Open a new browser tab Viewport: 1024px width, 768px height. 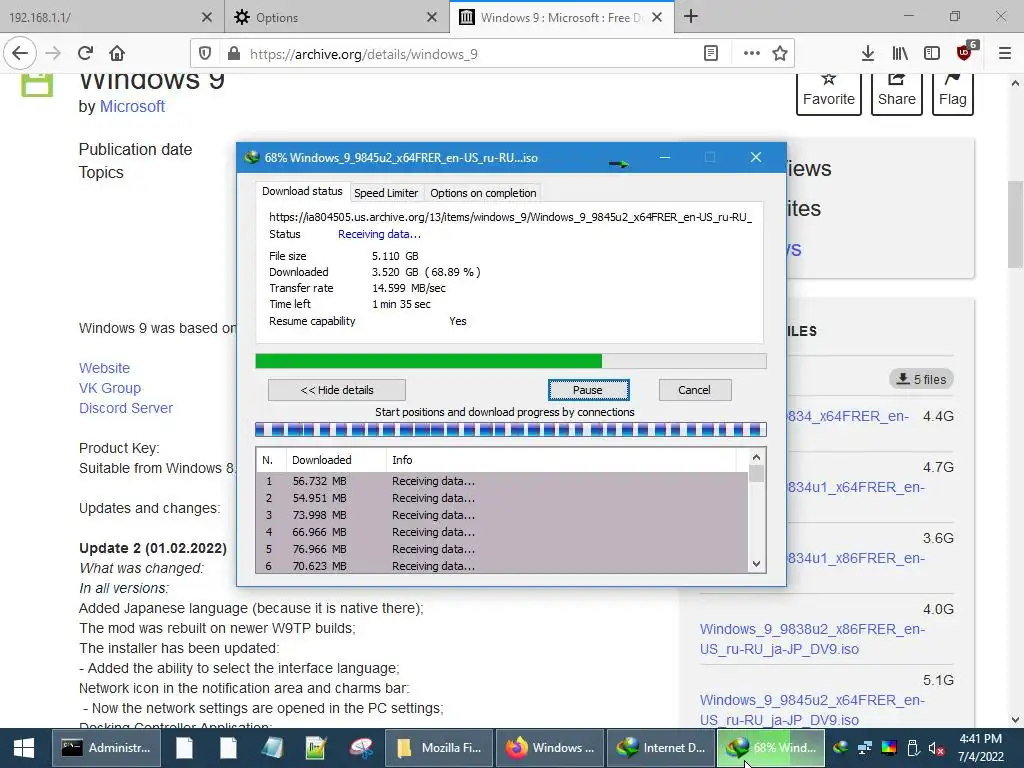(691, 17)
